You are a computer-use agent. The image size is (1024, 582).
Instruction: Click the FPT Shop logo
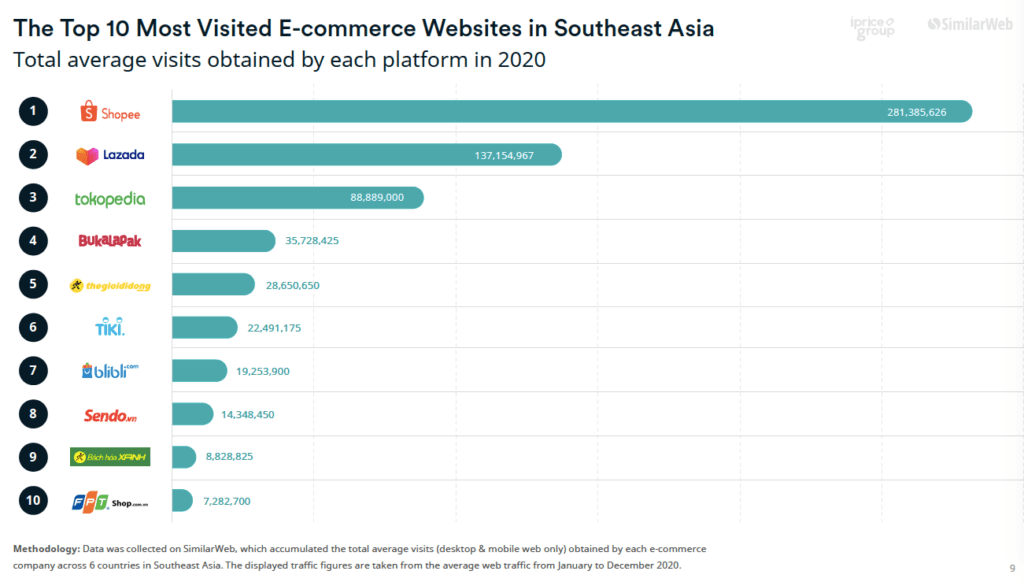point(110,500)
